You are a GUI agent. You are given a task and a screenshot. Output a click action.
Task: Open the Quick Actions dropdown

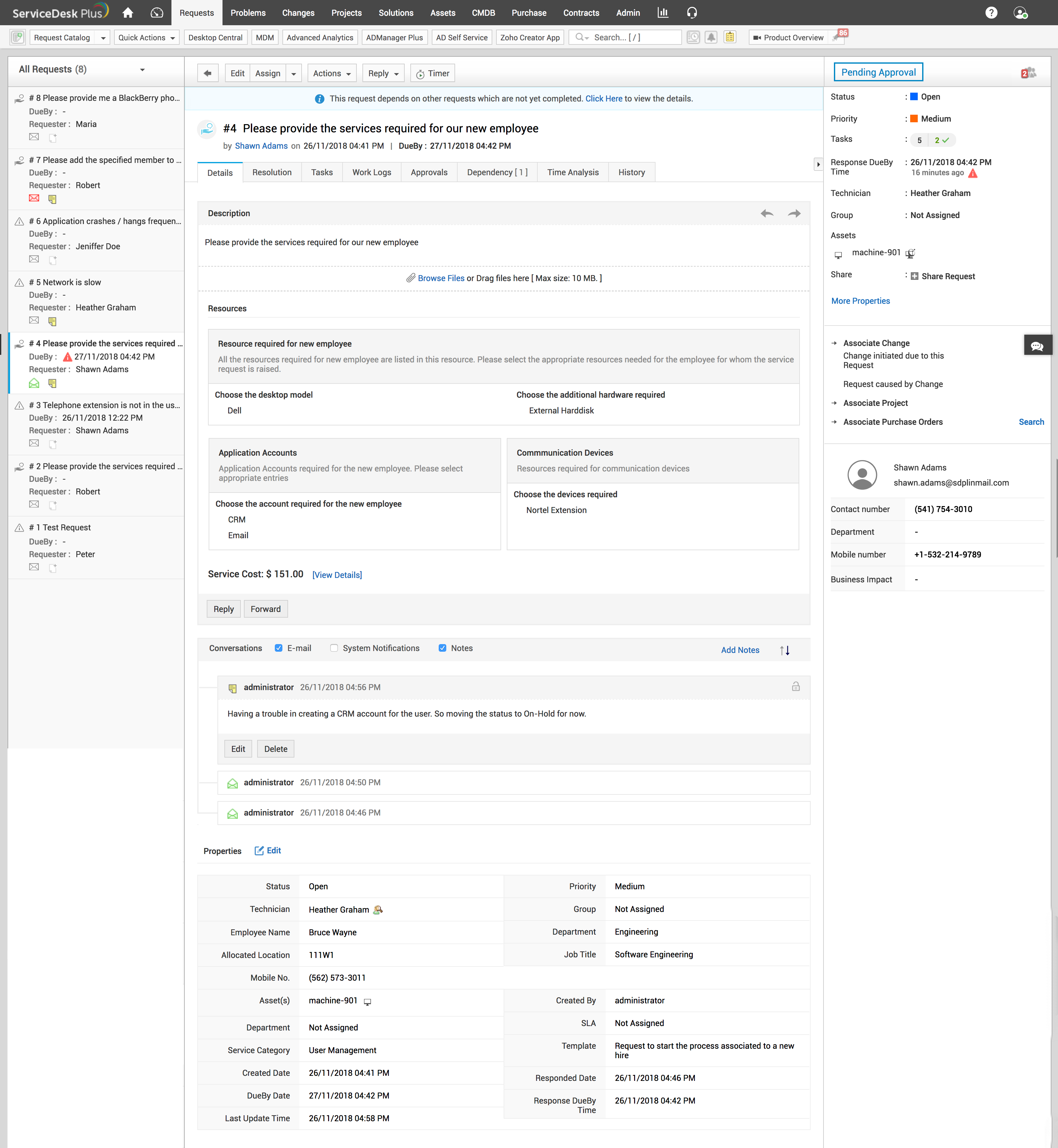(x=147, y=38)
